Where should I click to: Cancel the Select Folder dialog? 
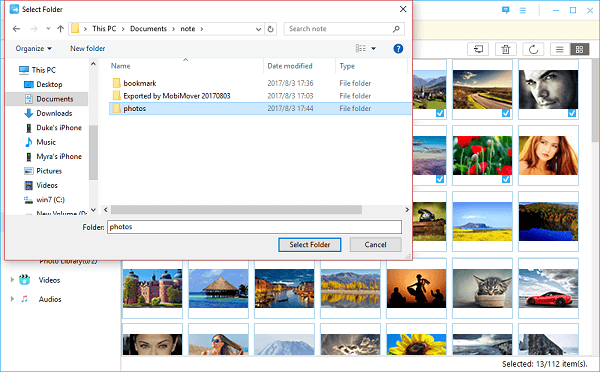375,245
